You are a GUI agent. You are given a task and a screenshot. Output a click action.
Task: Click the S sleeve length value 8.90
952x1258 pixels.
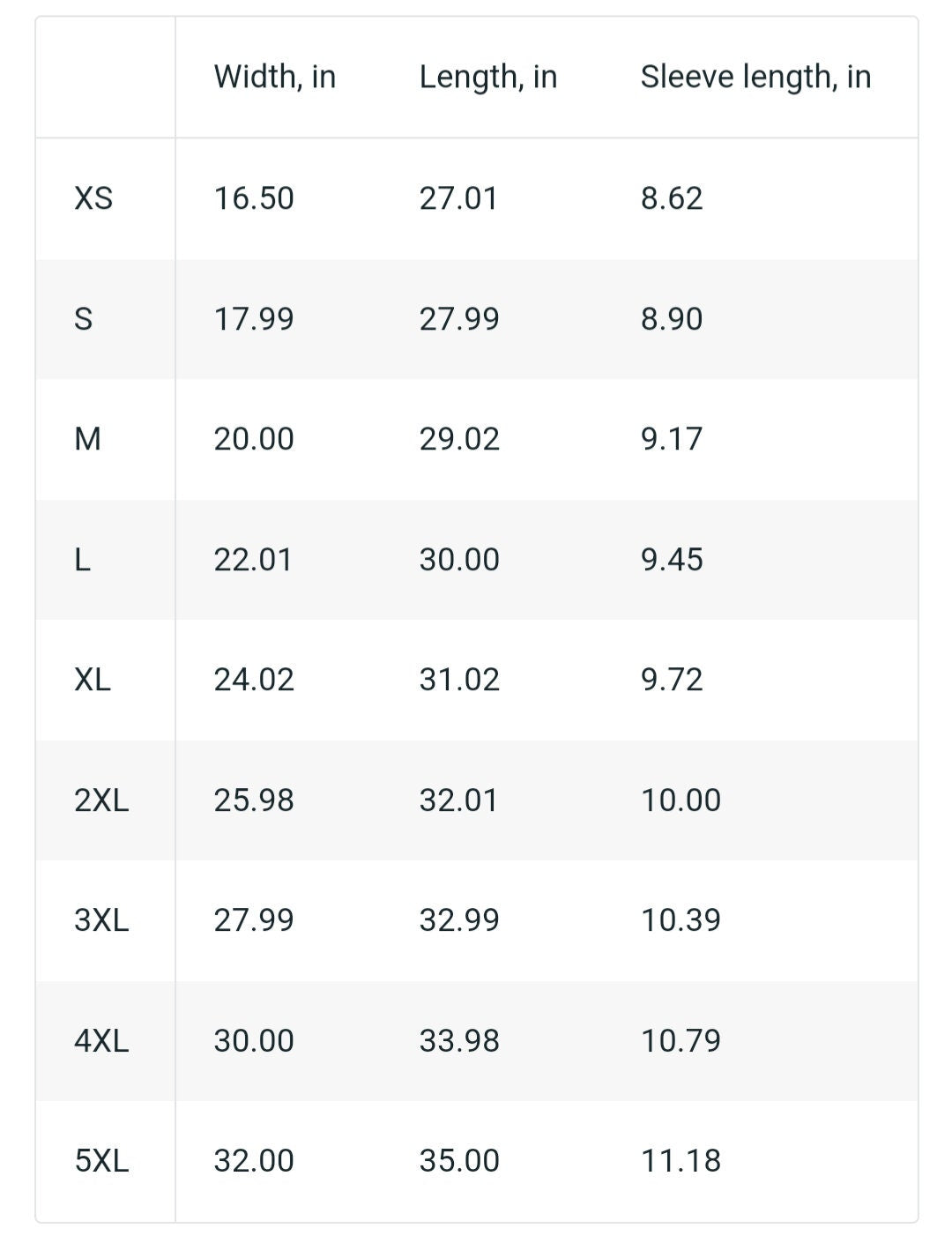672,318
